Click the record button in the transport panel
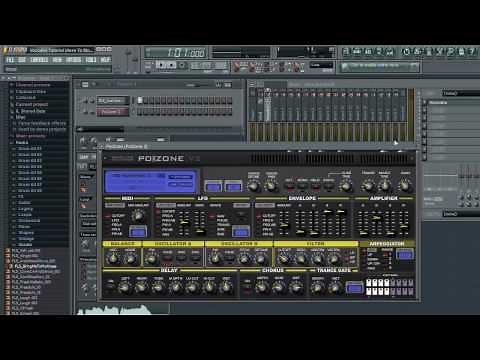480x360 pixels. (182, 65)
